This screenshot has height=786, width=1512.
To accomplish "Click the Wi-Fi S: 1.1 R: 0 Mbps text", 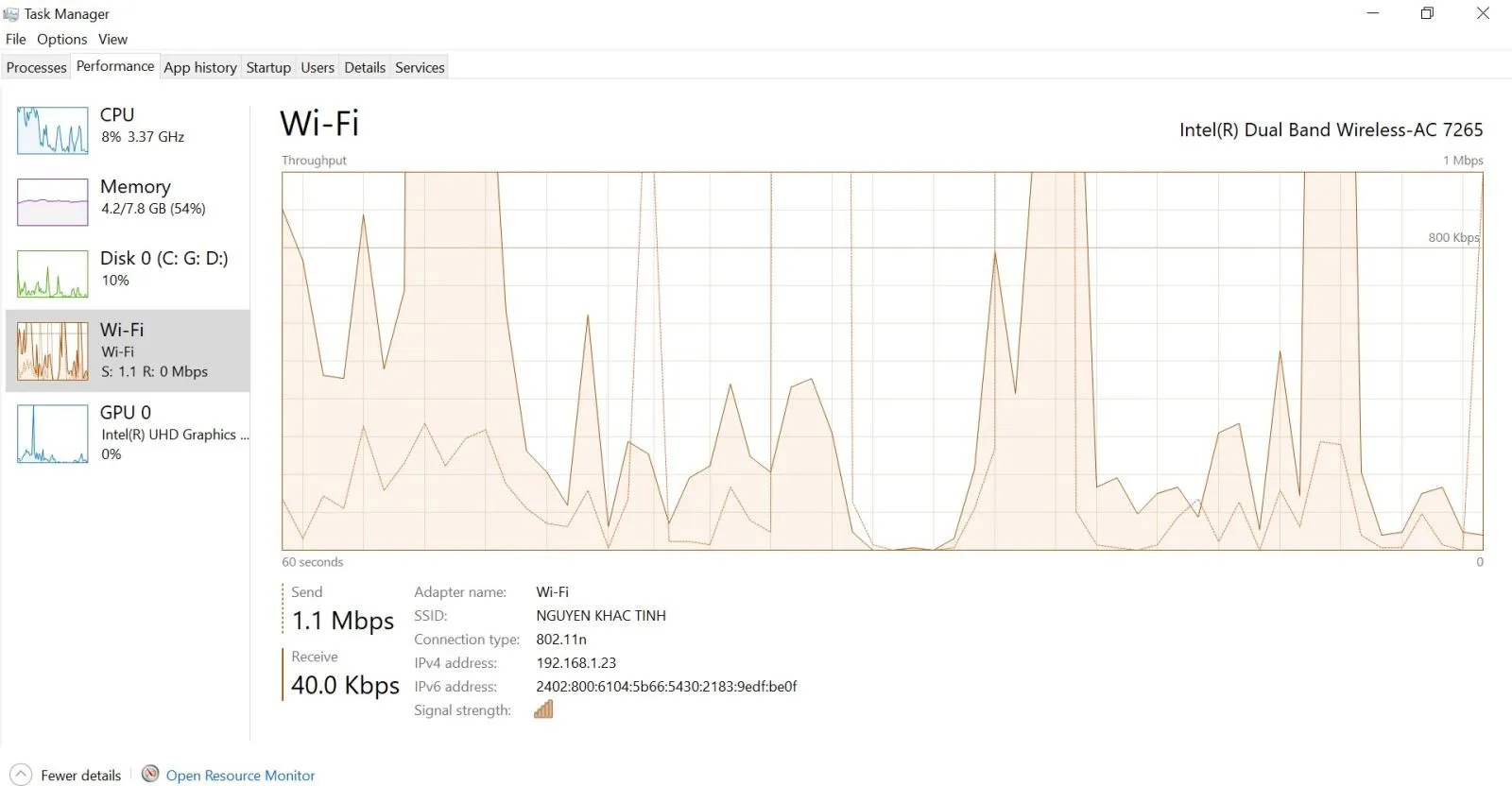I will tap(154, 371).
